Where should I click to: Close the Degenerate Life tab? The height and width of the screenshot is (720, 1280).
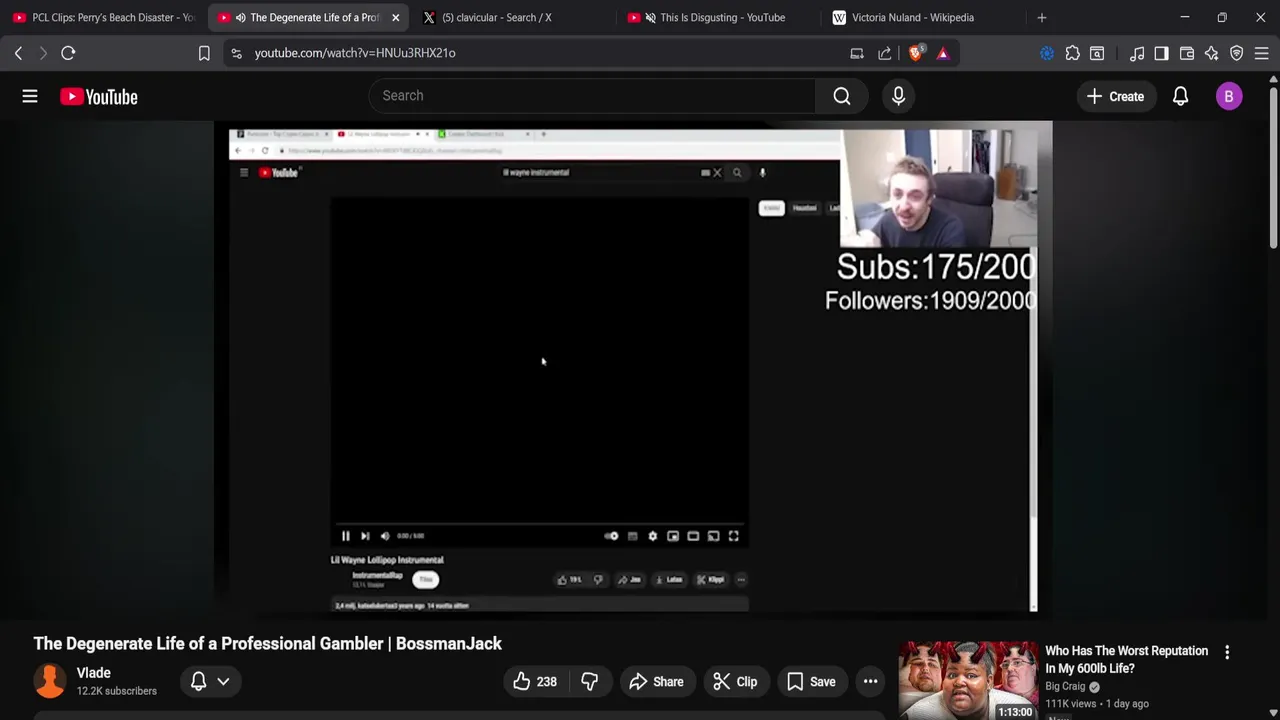click(x=396, y=17)
